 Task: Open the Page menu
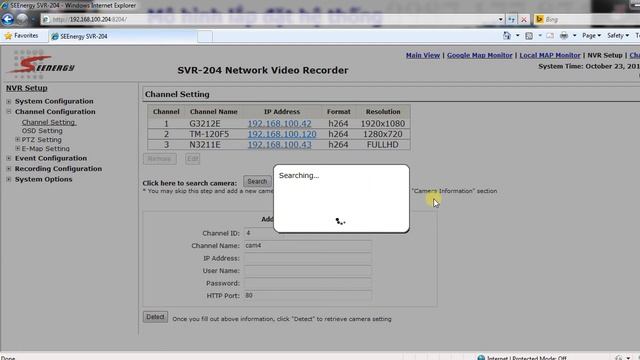click(x=591, y=36)
